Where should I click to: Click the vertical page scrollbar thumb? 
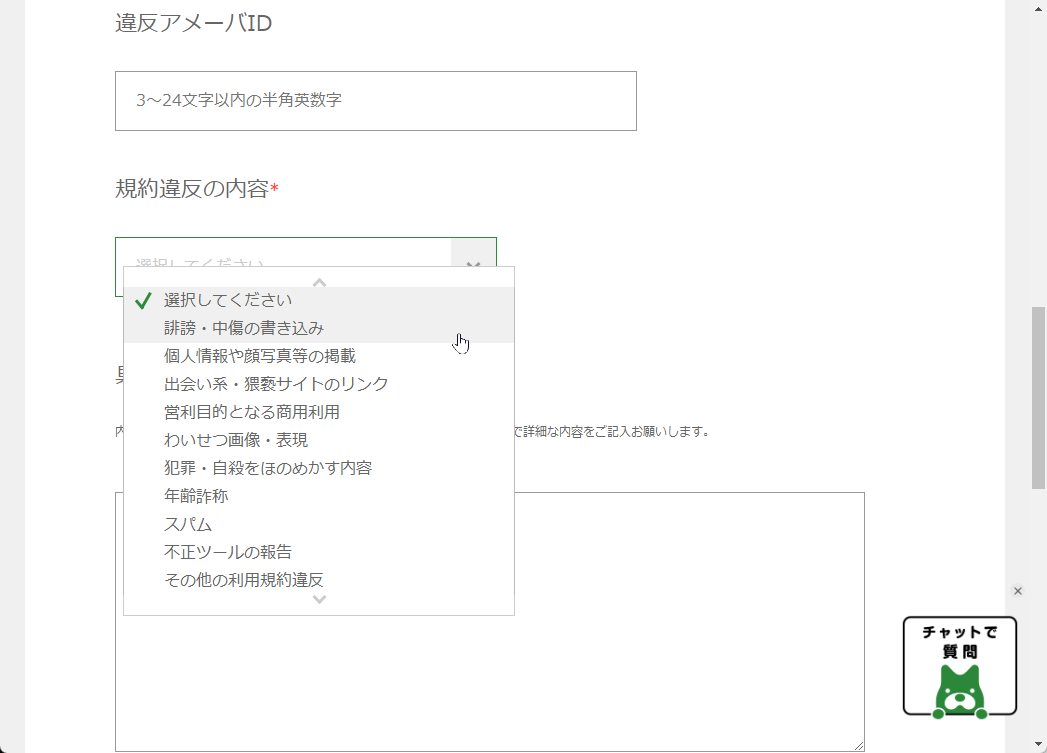(x=1038, y=398)
